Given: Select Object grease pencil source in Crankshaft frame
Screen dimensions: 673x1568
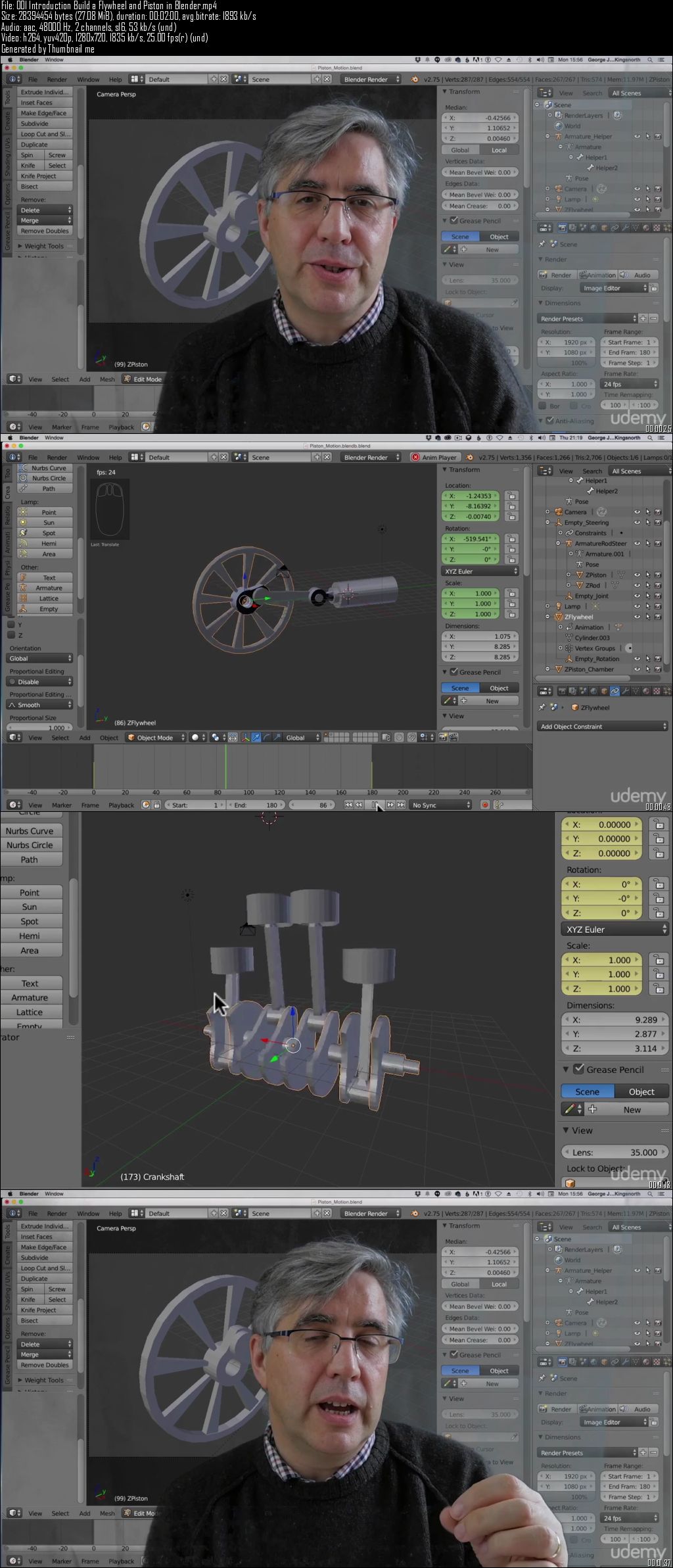Looking at the screenshot, I should click(641, 1091).
